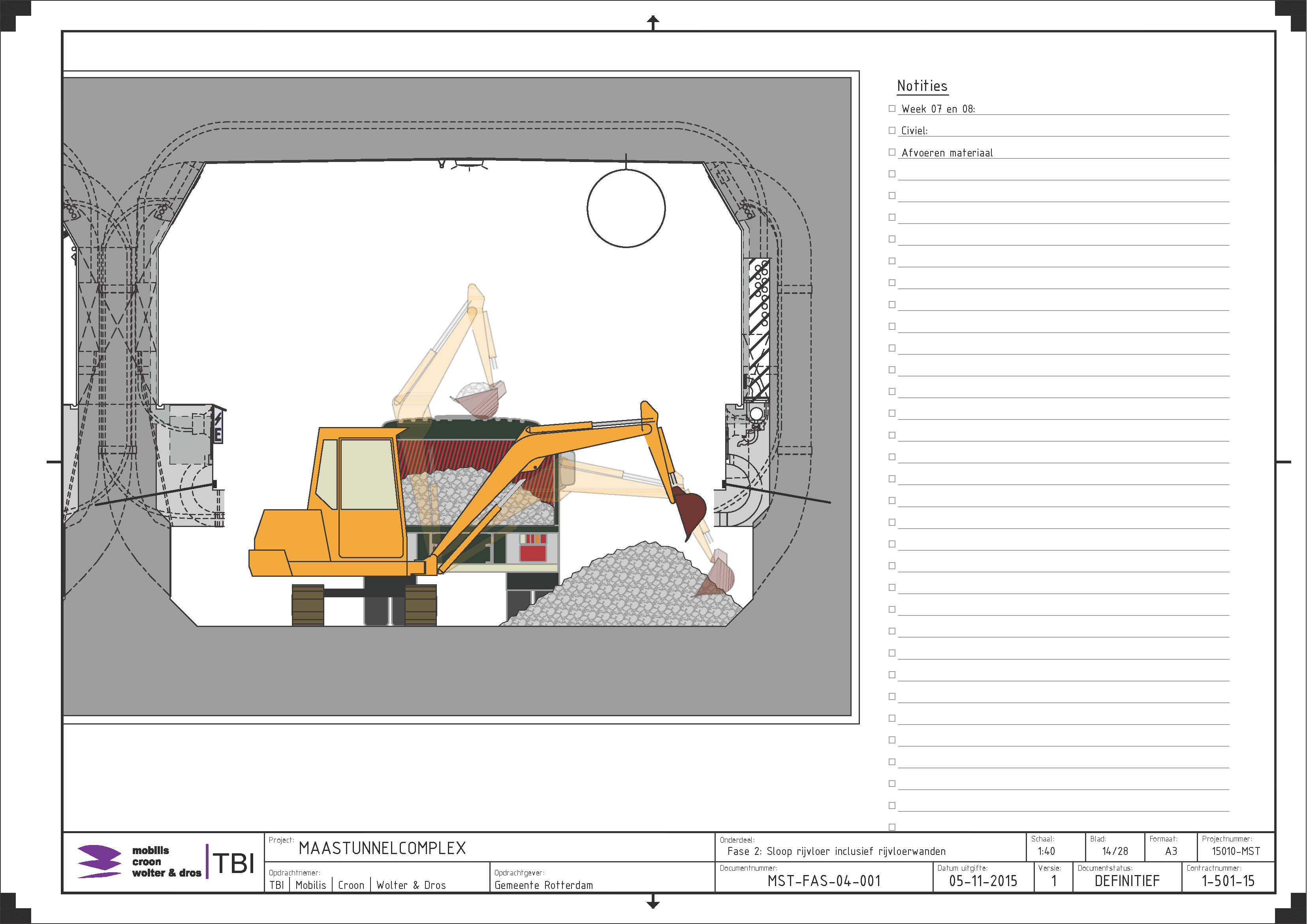Tick the empty checkbox directly below 'Afvoeren materiaal'
1307x924 pixels.
click(x=892, y=174)
